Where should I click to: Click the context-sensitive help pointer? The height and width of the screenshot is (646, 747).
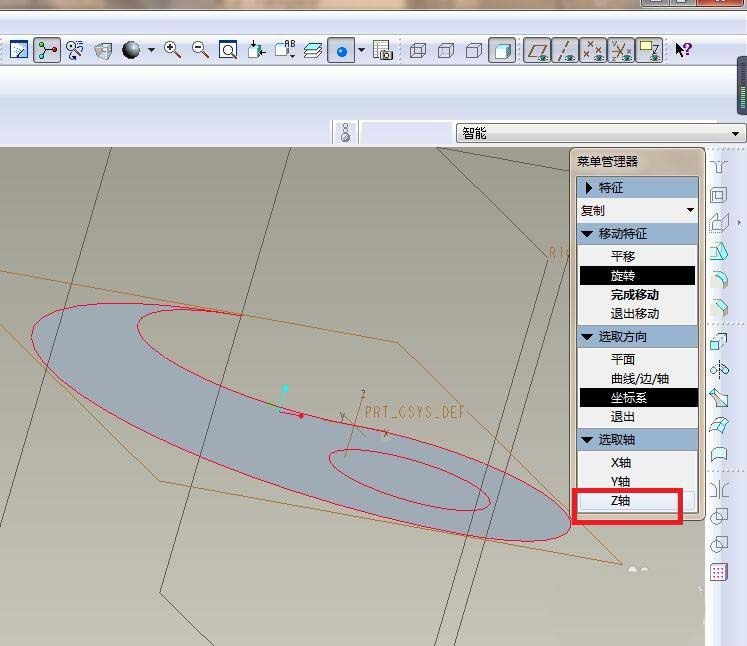coord(683,50)
